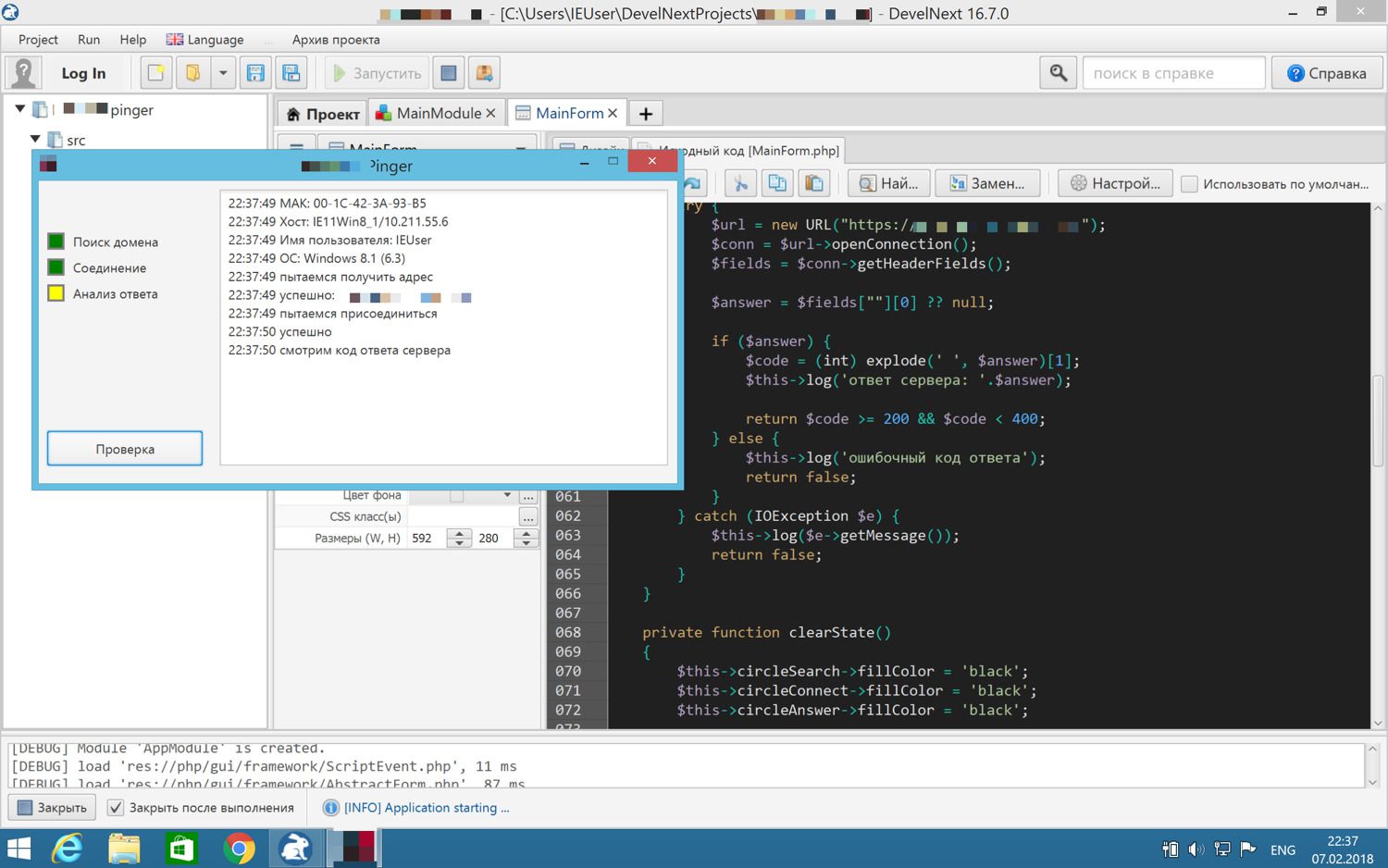Click the 'Проверка' button in Pinger window
The width and height of the screenshot is (1388, 868).
125,449
